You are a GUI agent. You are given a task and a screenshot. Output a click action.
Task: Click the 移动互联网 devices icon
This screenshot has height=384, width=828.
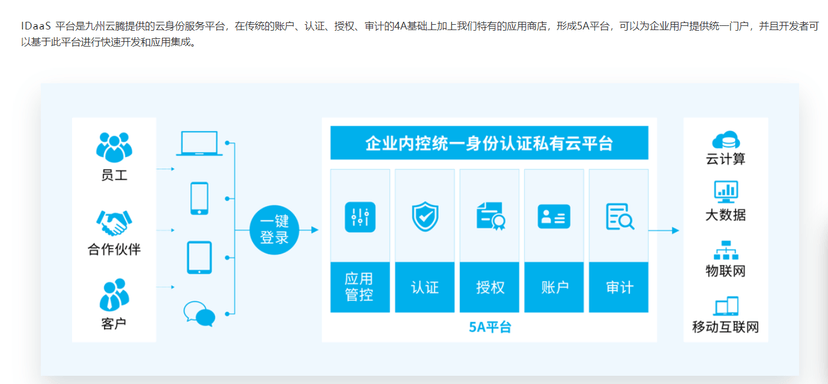[726, 306]
